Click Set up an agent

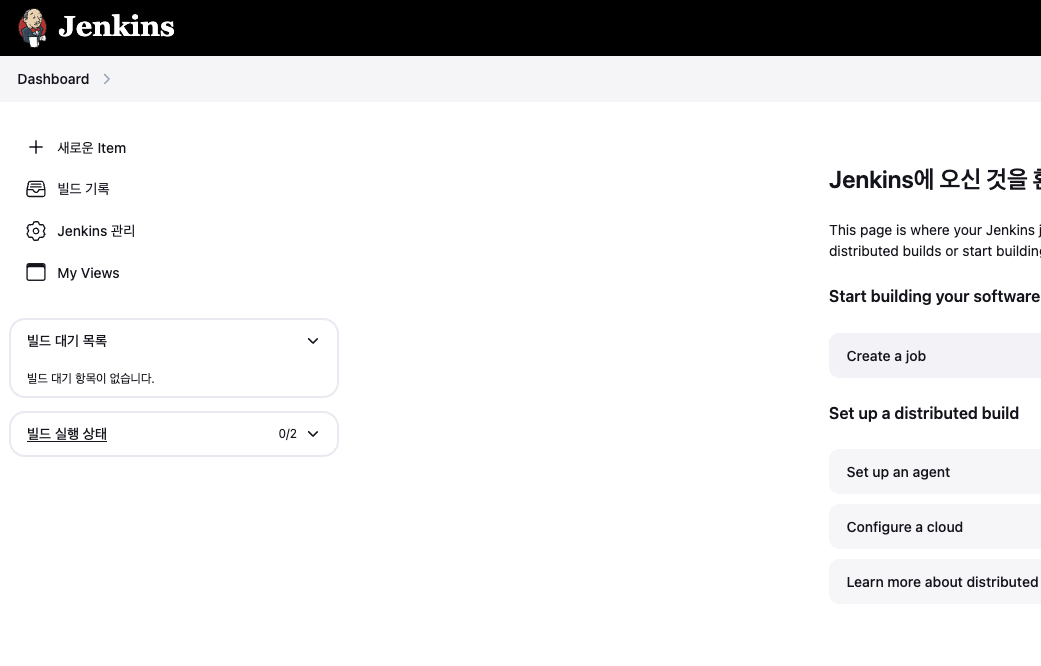point(935,471)
